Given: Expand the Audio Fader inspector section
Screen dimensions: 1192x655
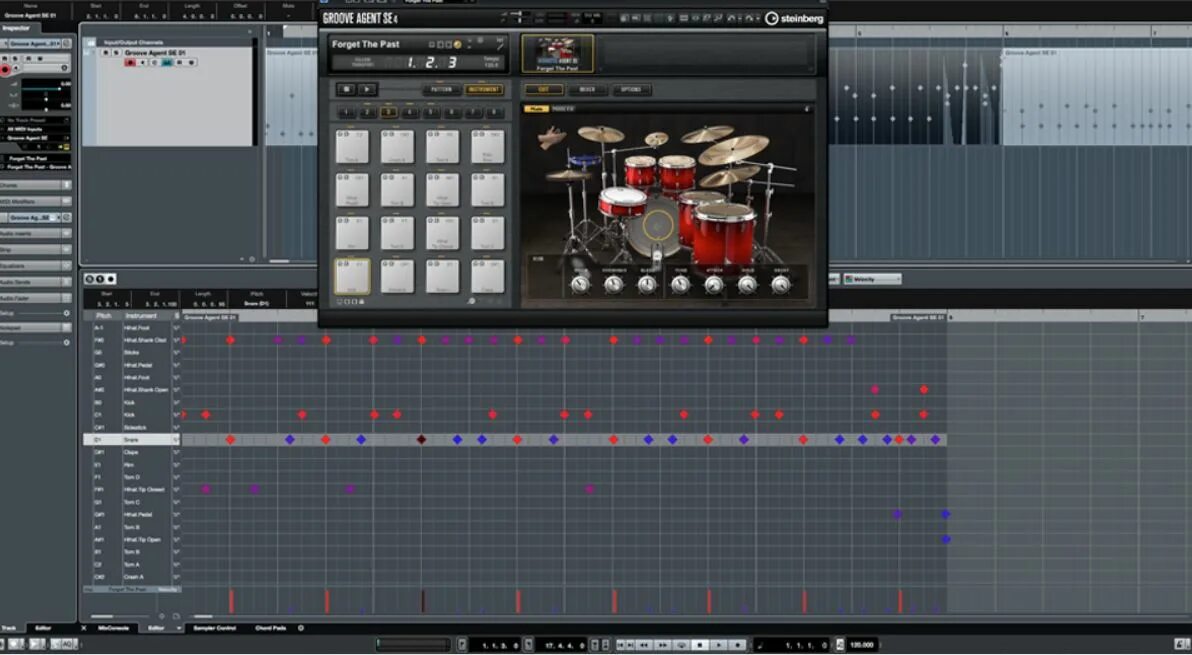Looking at the screenshot, I should coord(36,298).
